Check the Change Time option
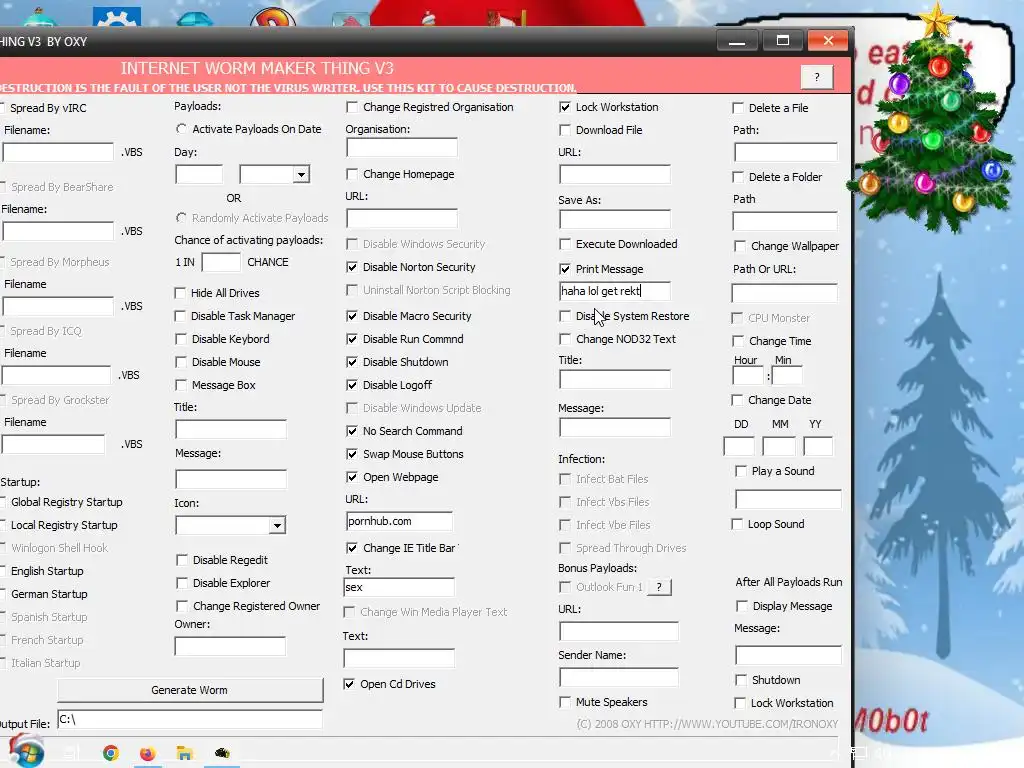 coord(738,341)
